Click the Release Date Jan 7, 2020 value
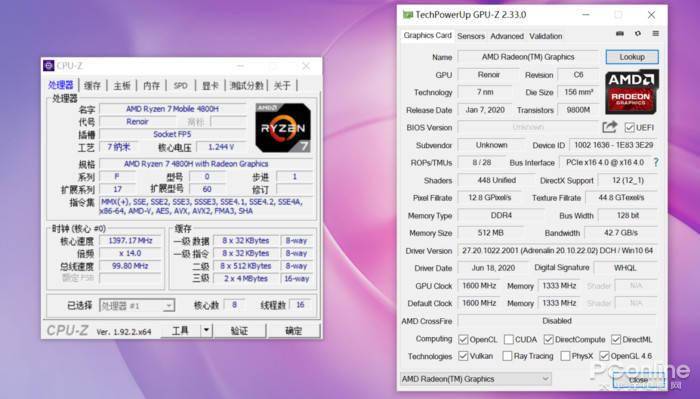Screen dimensions: 700x399 tap(485, 110)
